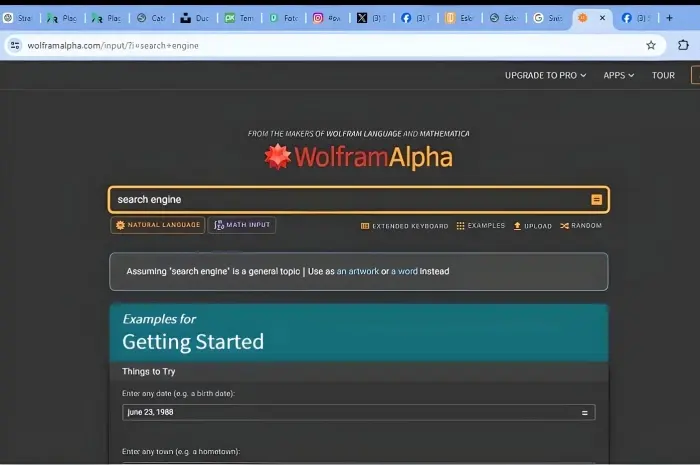The height and width of the screenshot is (465, 700).
Task: Switch to the DuckDuckGo 'Duc' tab
Action: pos(195,18)
